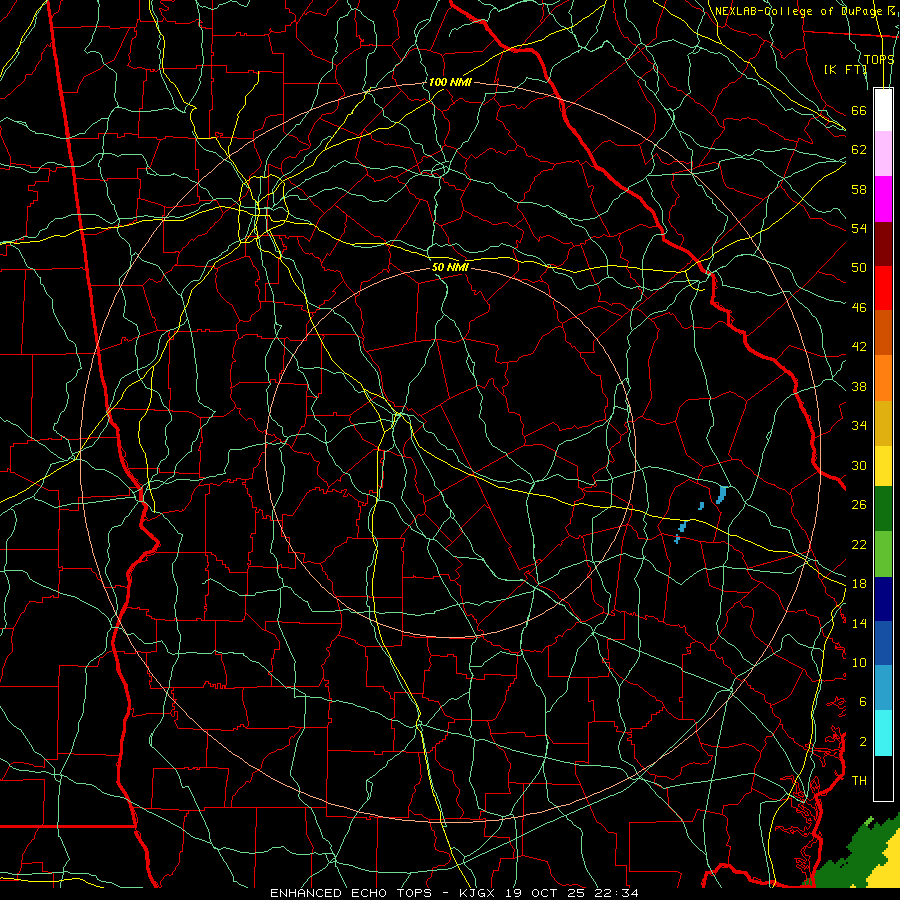Click the legend value 66
Screen dimensions: 900x900
pyautogui.click(x=859, y=110)
